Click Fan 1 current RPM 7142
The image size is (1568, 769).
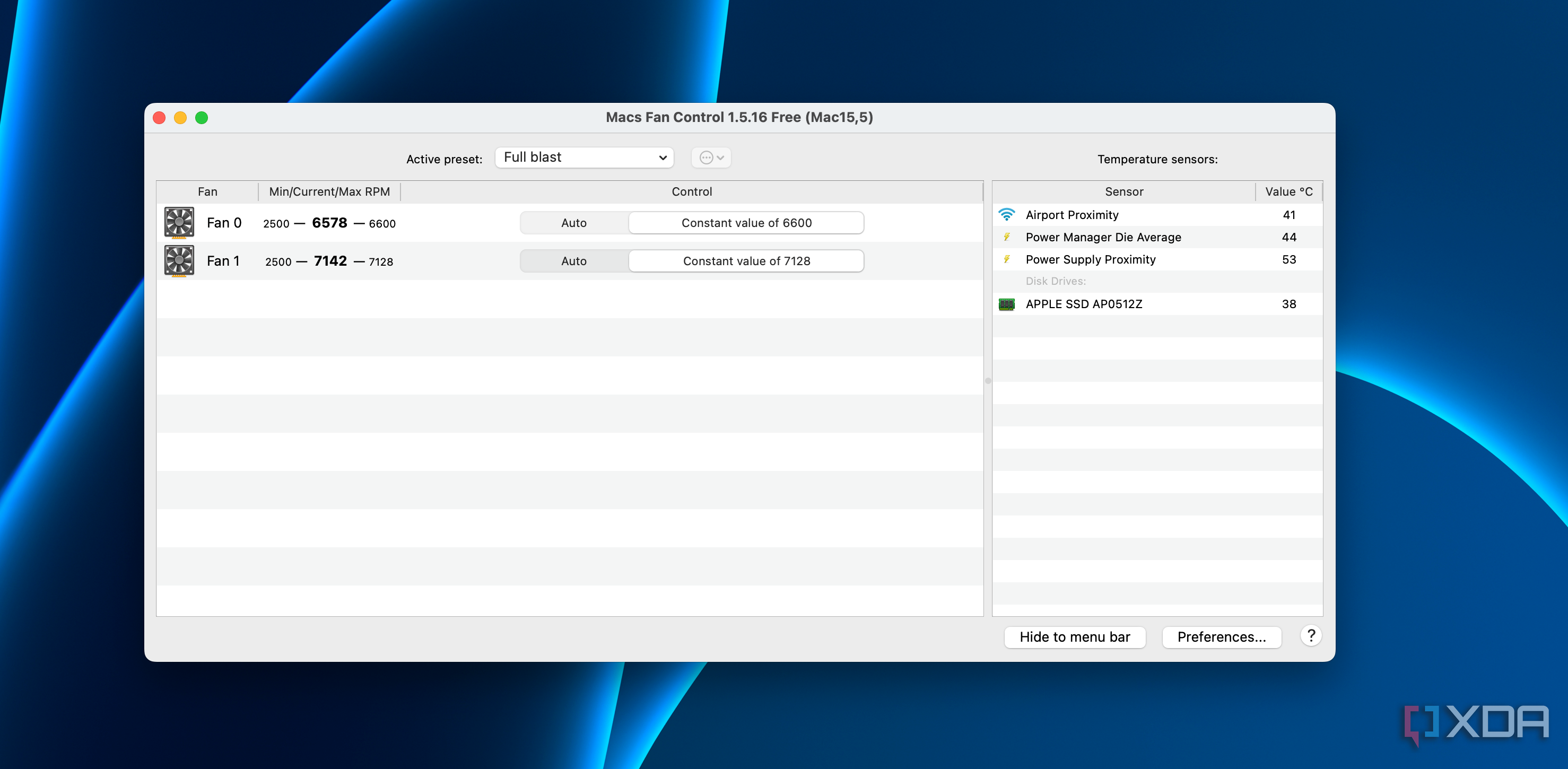pos(330,261)
